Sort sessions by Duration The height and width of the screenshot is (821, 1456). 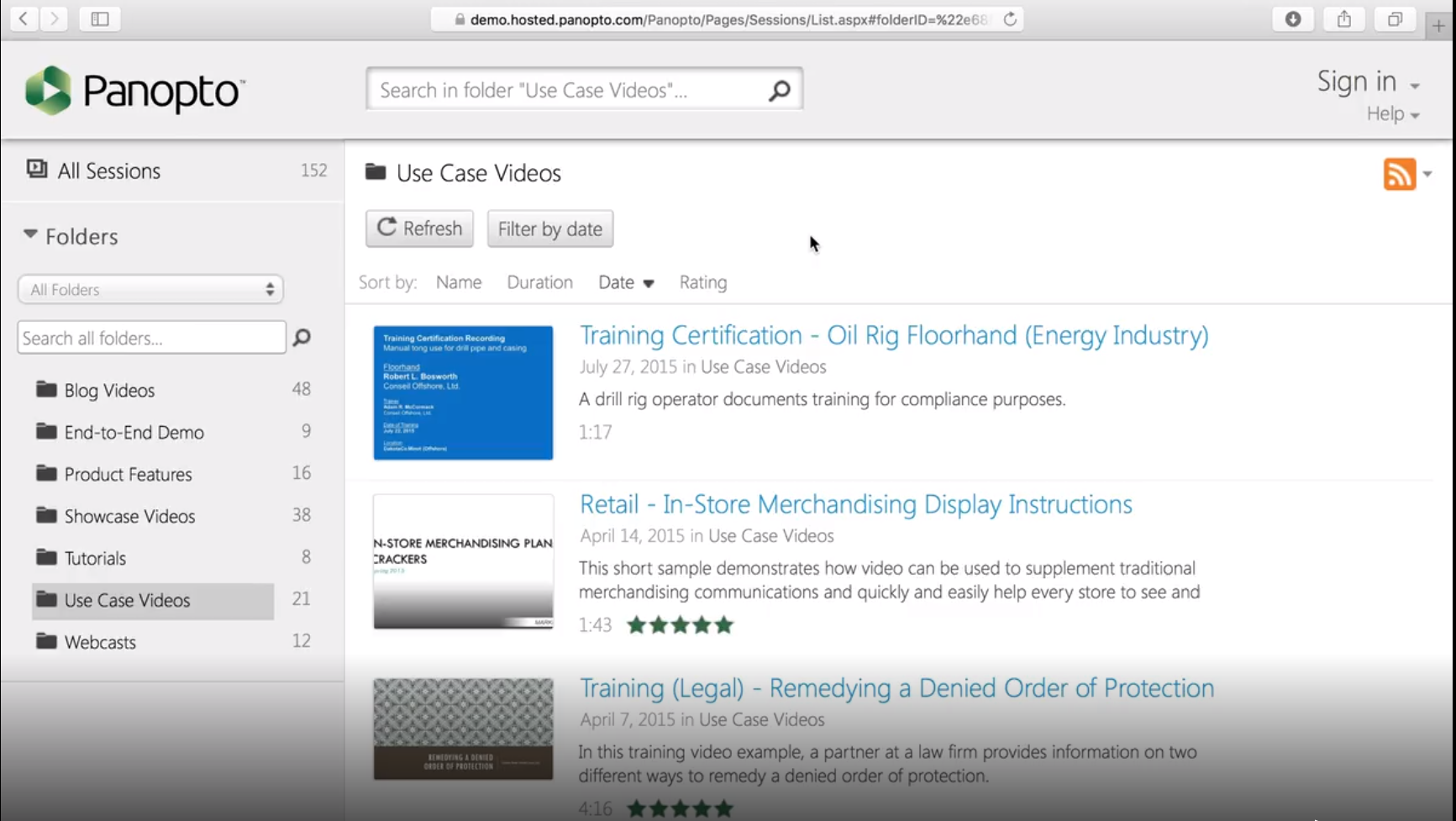click(x=539, y=282)
